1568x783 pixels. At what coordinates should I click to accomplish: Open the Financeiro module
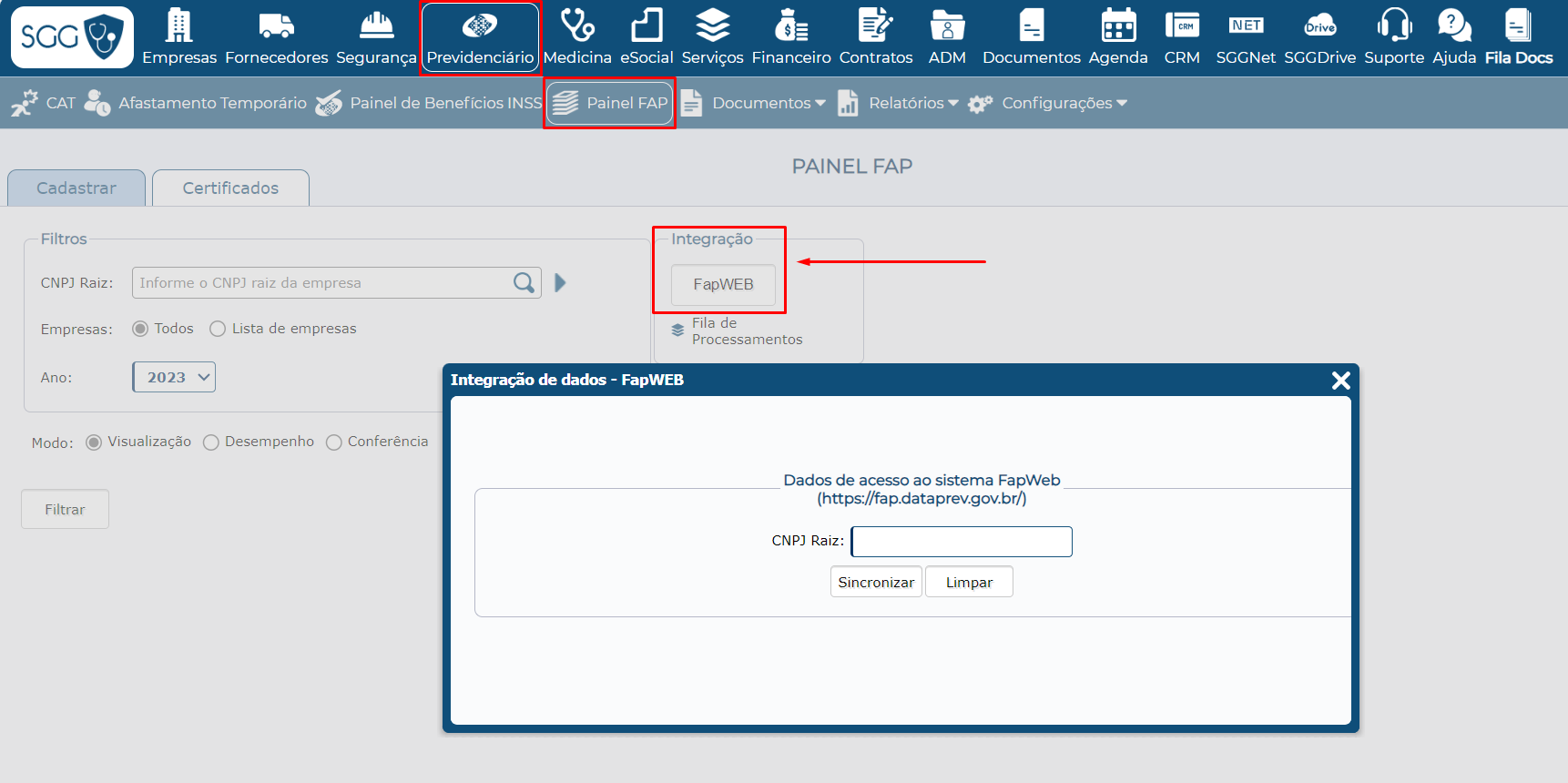click(791, 37)
